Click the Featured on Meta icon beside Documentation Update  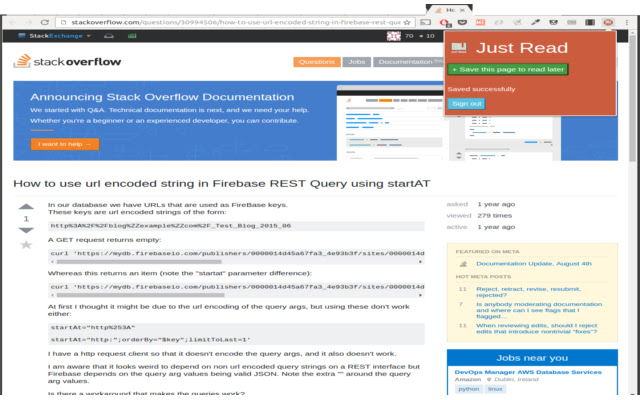point(463,264)
